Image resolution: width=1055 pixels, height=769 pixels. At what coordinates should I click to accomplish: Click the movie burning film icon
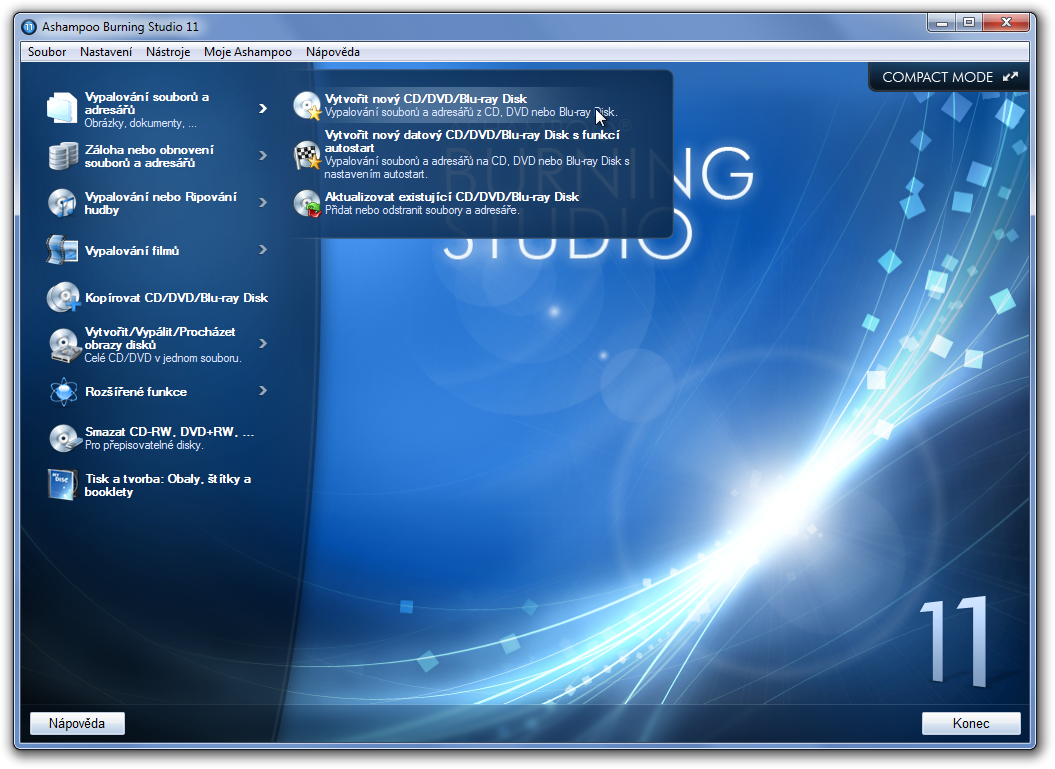[63, 250]
